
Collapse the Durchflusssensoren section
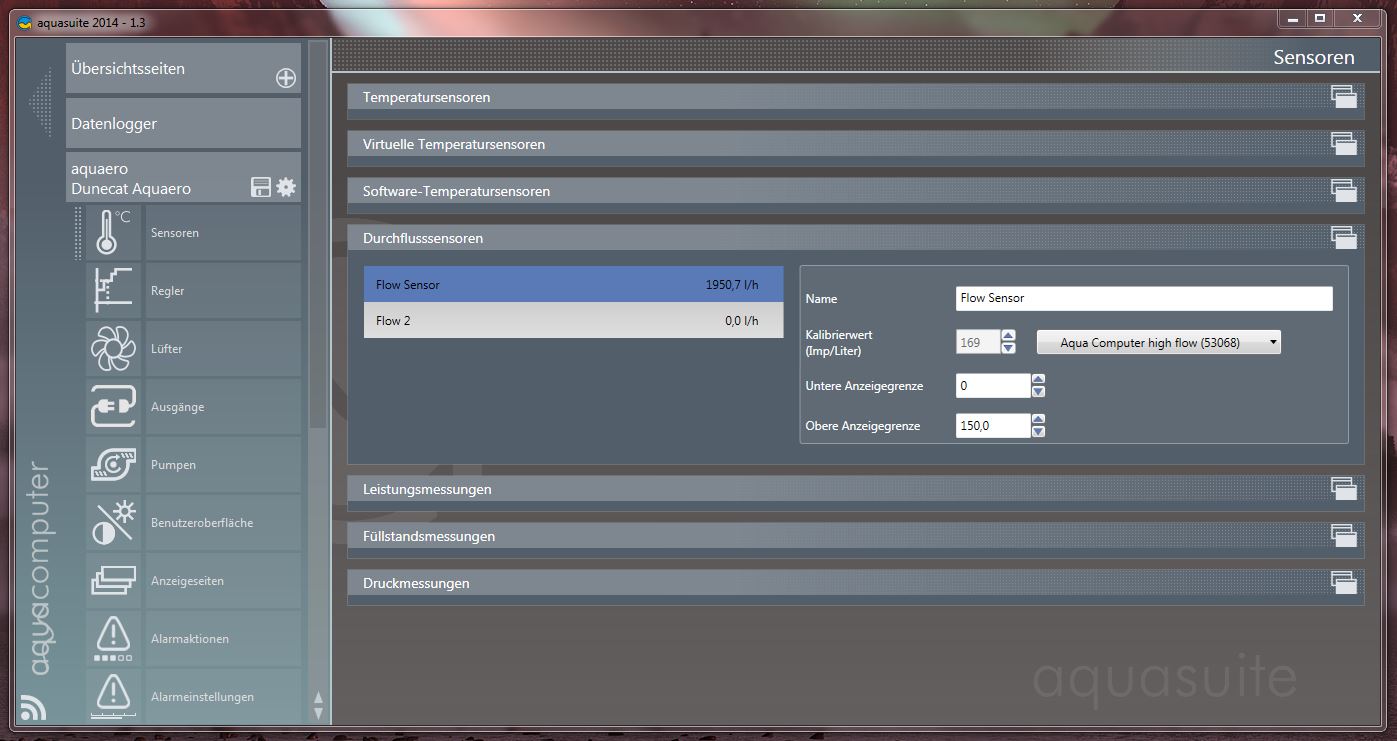tap(1342, 238)
